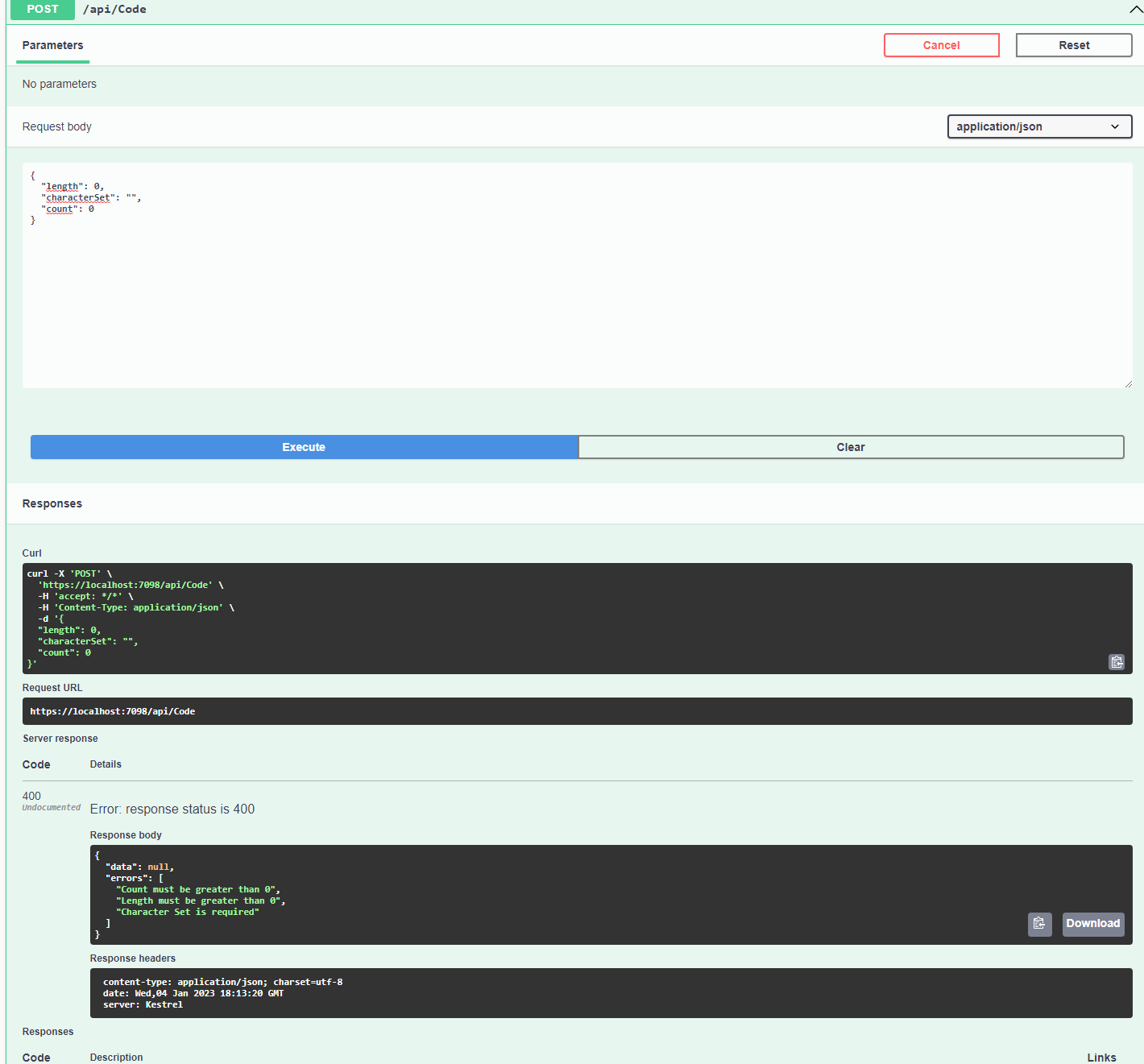Click the request URL https://localhost:7098/api/Code
The height and width of the screenshot is (1064, 1144).
[x=113, y=711]
